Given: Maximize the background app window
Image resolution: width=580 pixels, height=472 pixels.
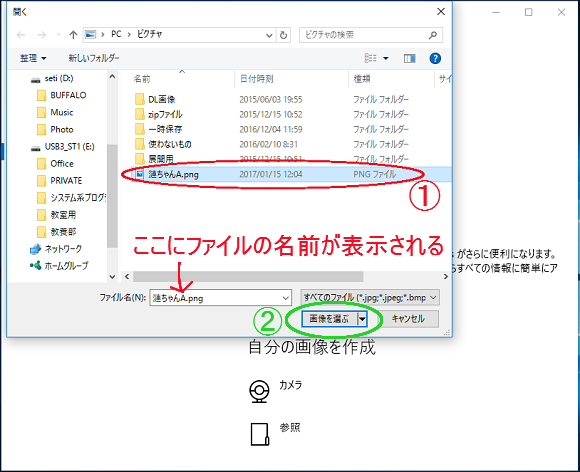Looking at the screenshot, I should [x=529, y=12].
